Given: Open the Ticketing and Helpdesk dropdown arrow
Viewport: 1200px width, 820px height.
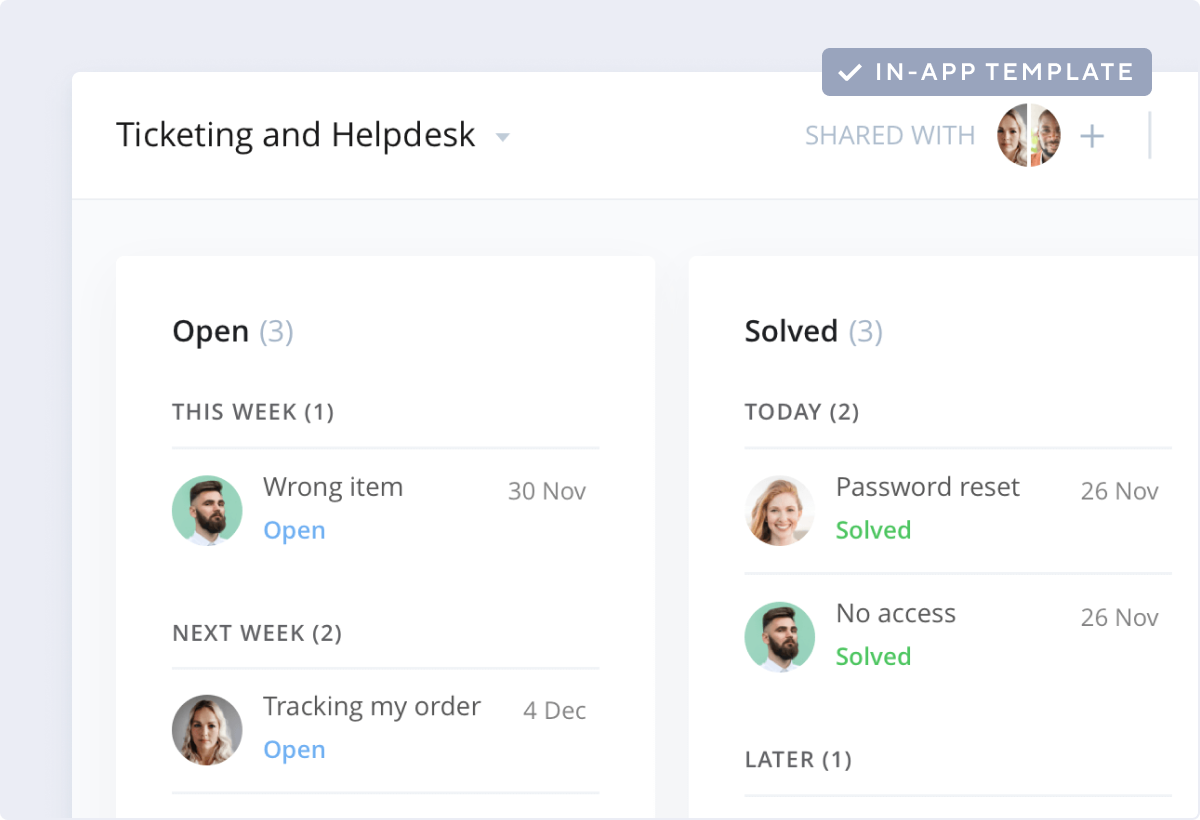Looking at the screenshot, I should [503, 137].
